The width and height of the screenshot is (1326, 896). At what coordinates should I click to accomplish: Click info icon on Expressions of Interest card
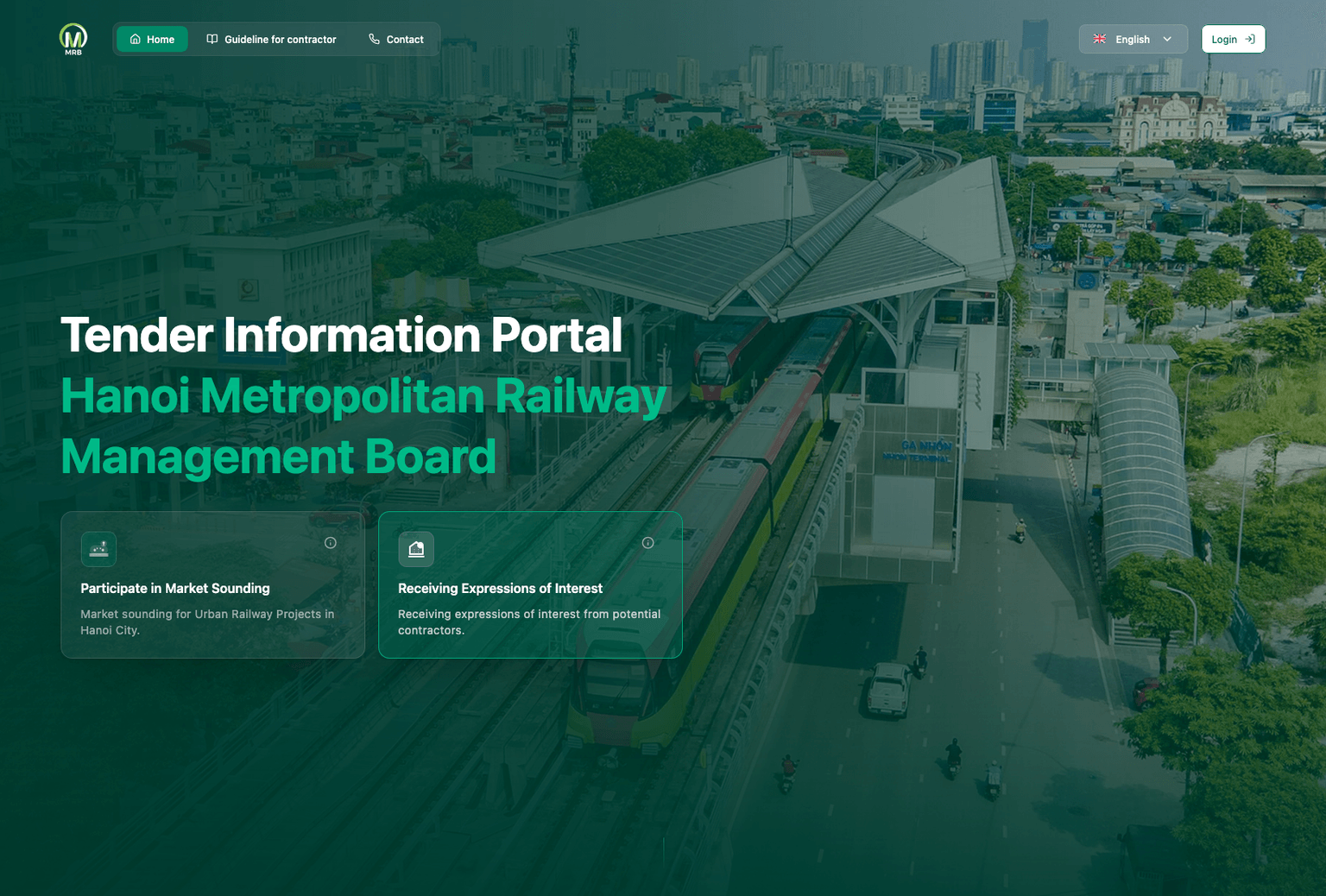tap(648, 543)
